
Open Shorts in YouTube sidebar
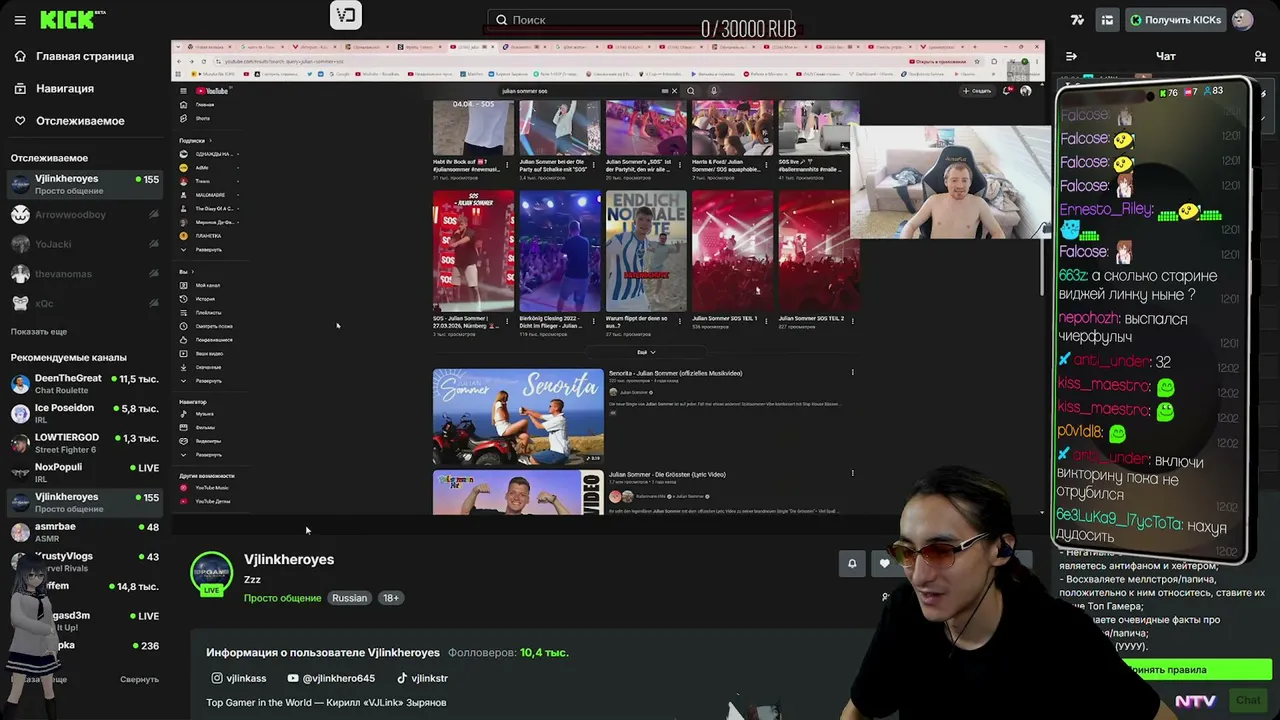tap(203, 118)
